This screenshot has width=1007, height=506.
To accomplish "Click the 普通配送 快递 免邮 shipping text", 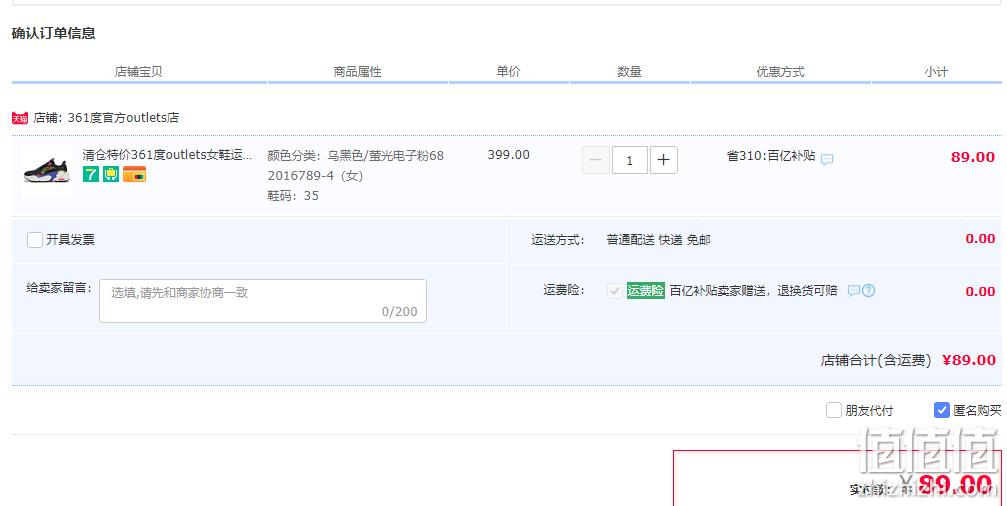I will point(658,240).
